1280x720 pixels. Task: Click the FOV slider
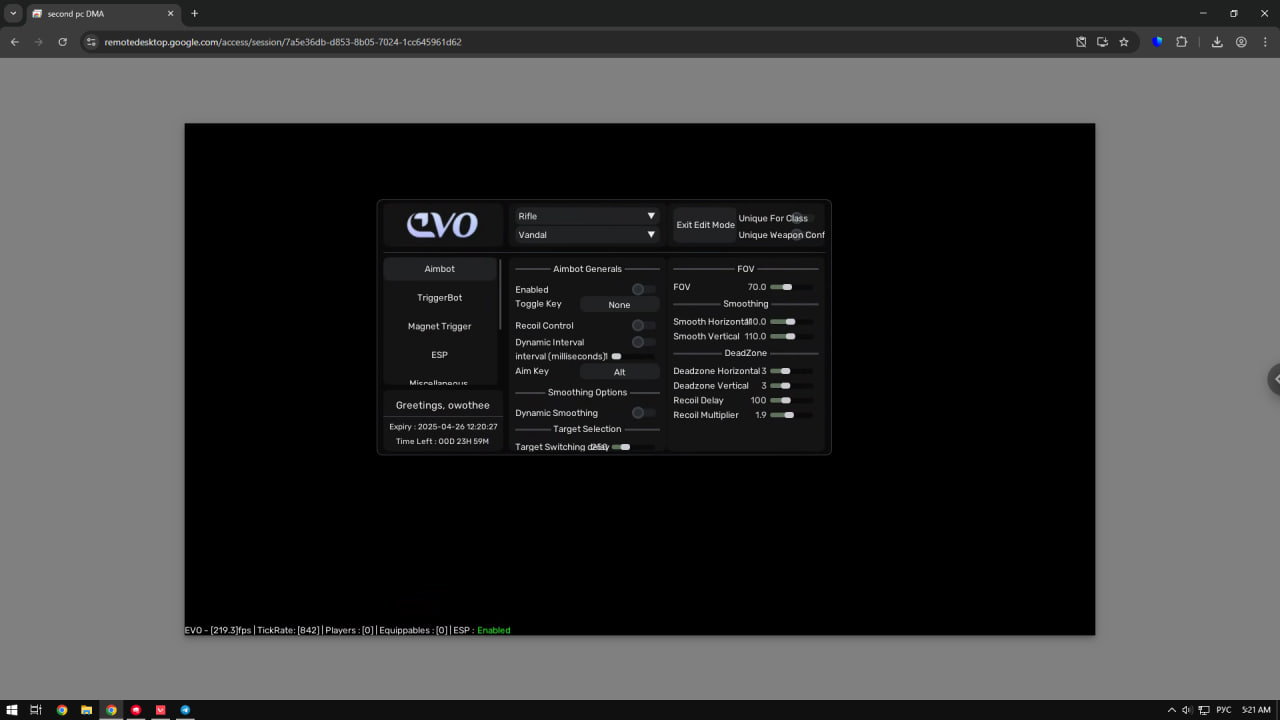click(791, 287)
